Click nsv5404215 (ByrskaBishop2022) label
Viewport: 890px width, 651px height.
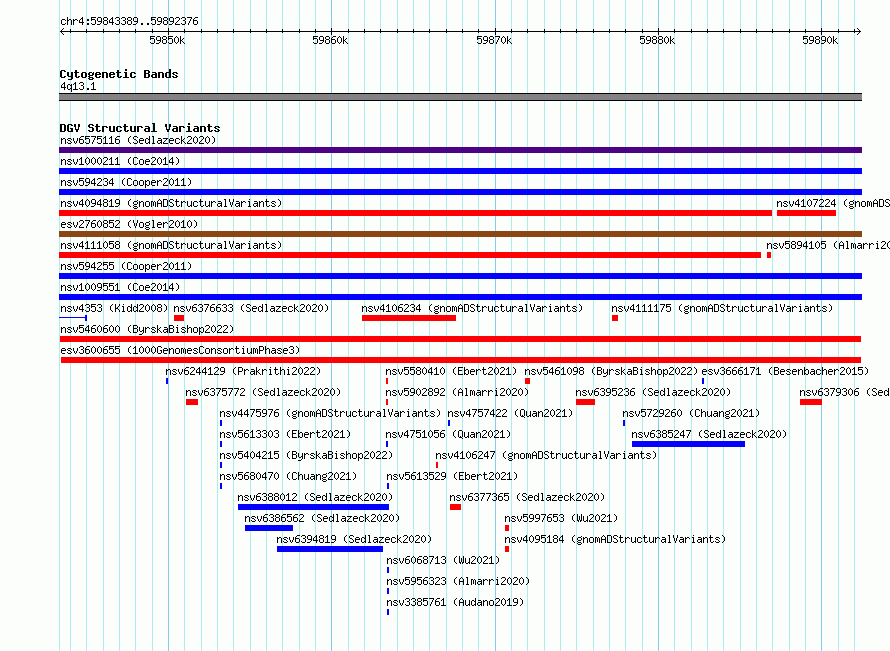point(306,455)
